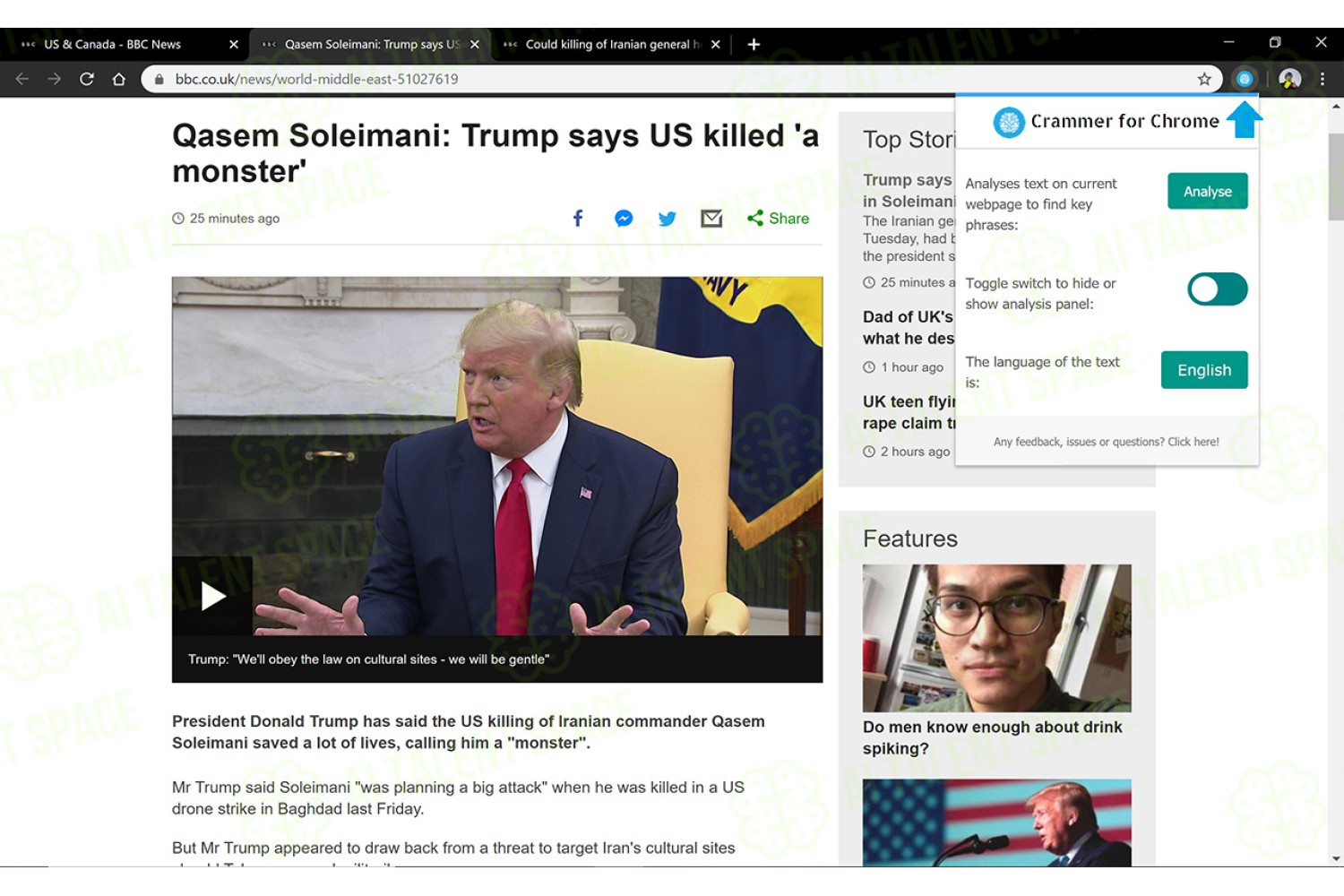View site security lock icon
This screenshot has height=896, width=1344.
159,79
